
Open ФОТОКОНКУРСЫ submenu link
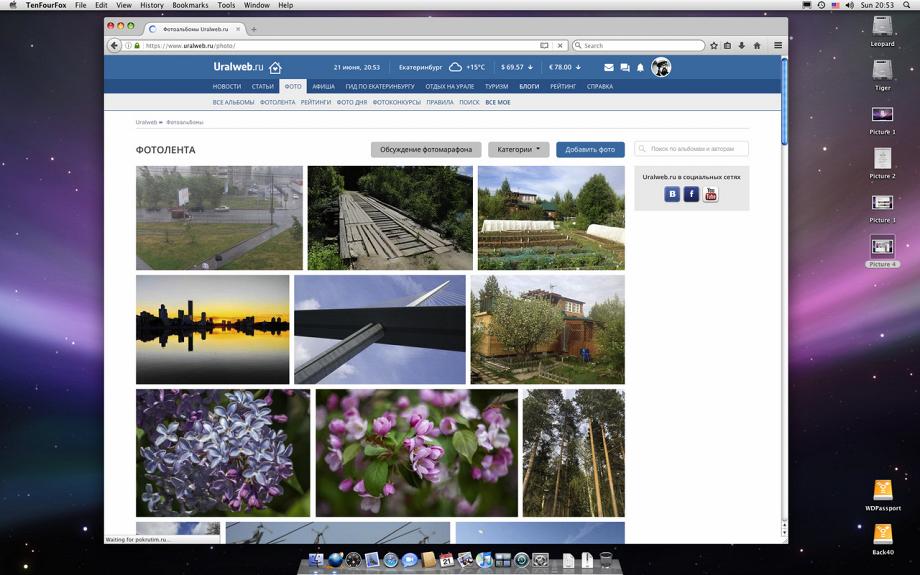pyautogui.click(x=397, y=102)
